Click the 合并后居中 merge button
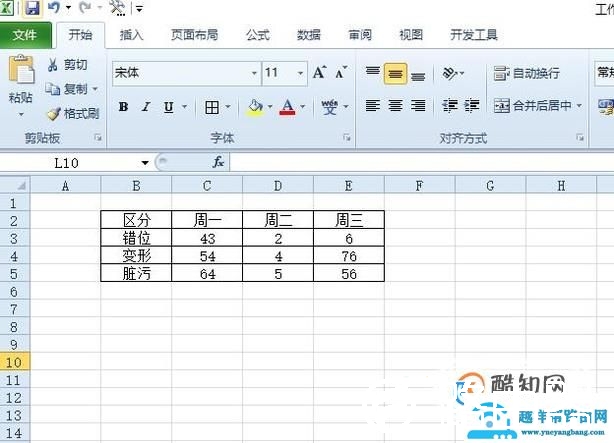 click(x=532, y=106)
